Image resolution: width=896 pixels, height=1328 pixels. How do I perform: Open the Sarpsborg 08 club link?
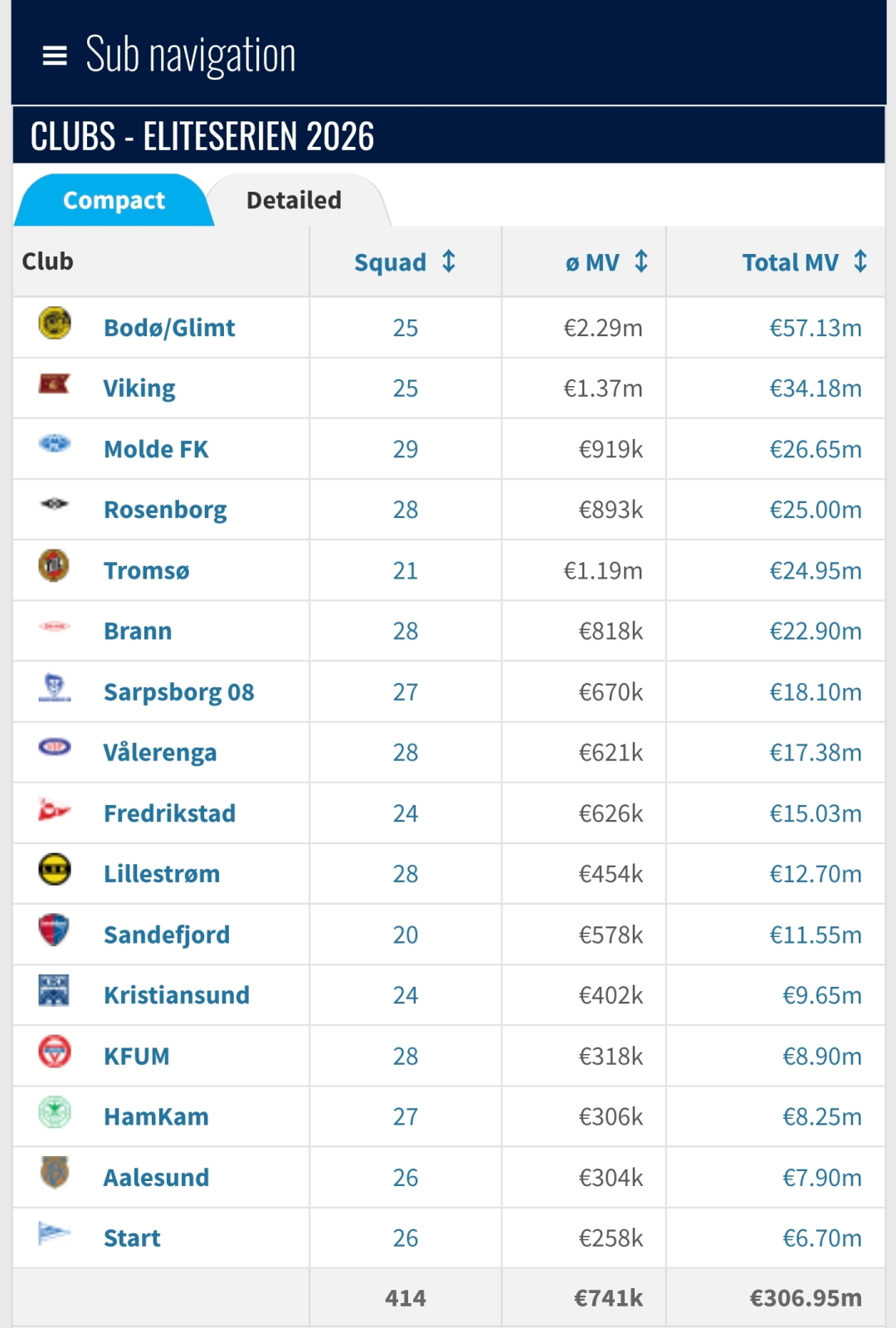click(x=178, y=692)
